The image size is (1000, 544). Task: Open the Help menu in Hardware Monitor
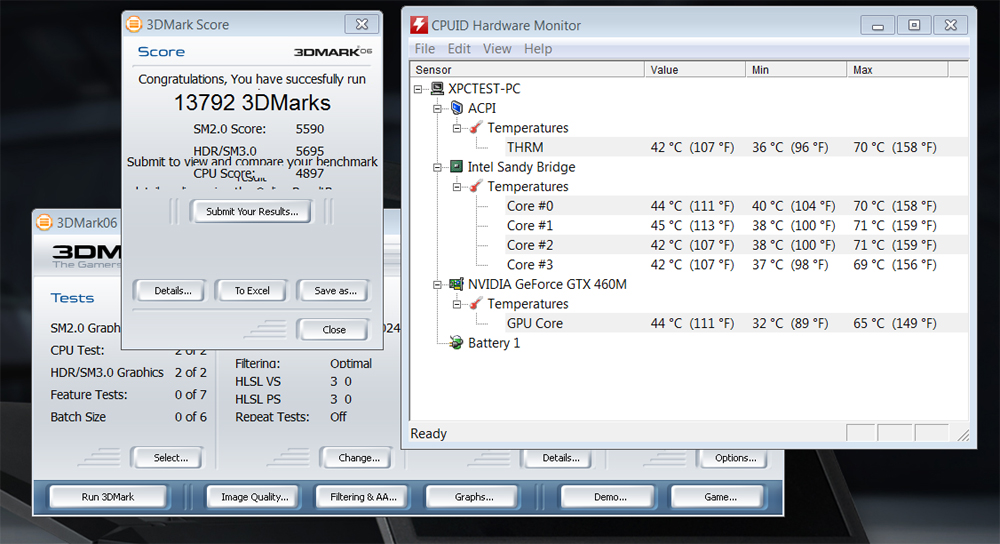point(538,48)
